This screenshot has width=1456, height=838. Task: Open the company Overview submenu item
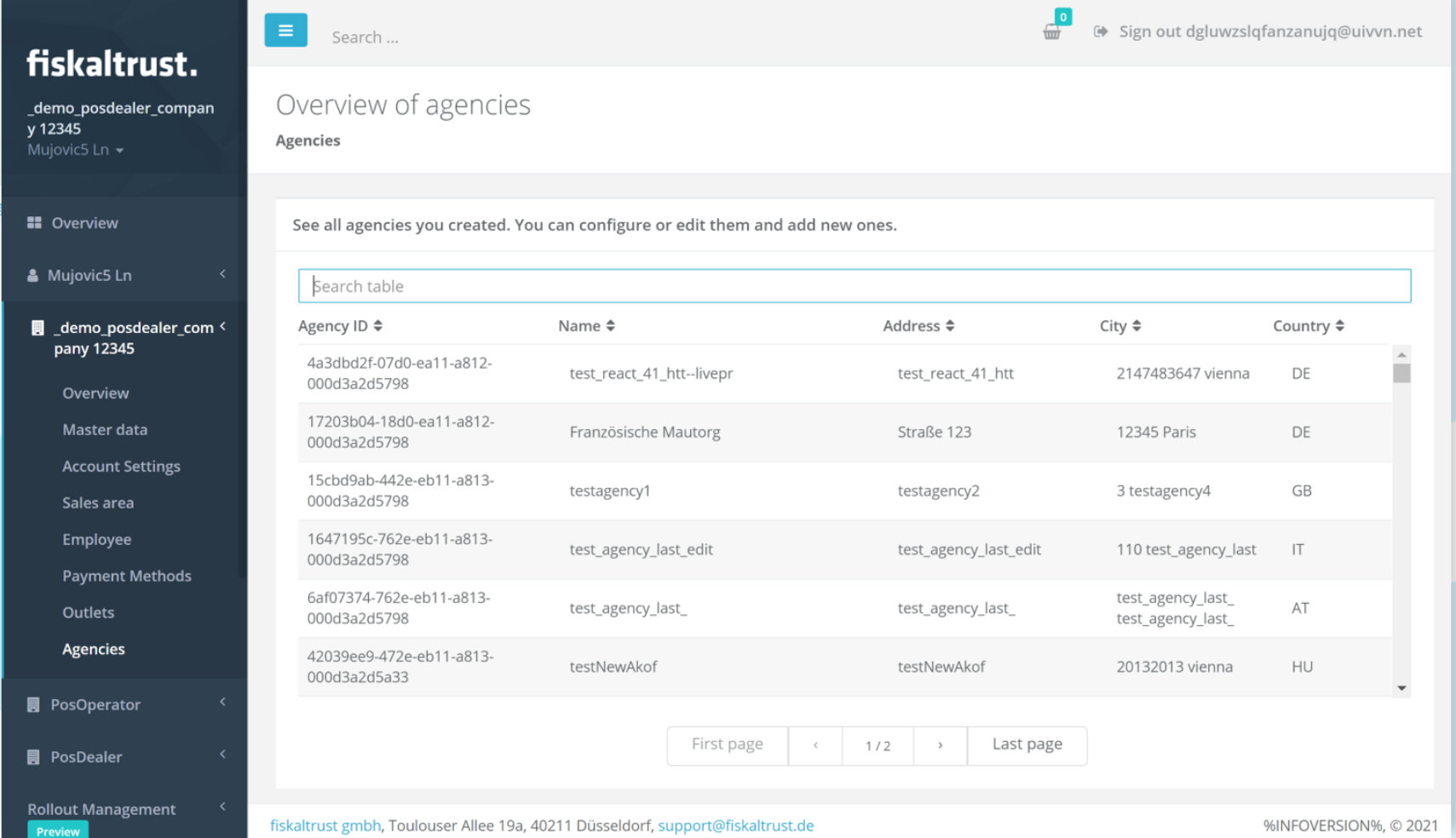(x=95, y=393)
